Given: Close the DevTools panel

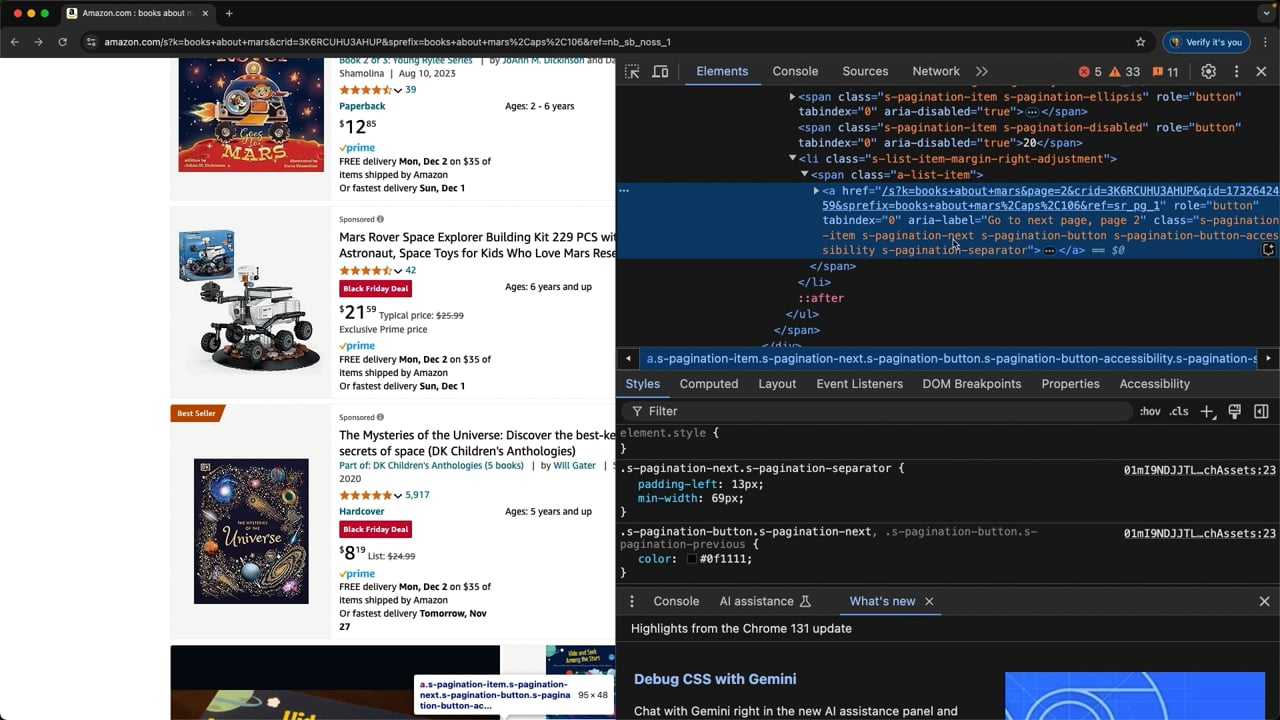Looking at the screenshot, I should click(1261, 72).
